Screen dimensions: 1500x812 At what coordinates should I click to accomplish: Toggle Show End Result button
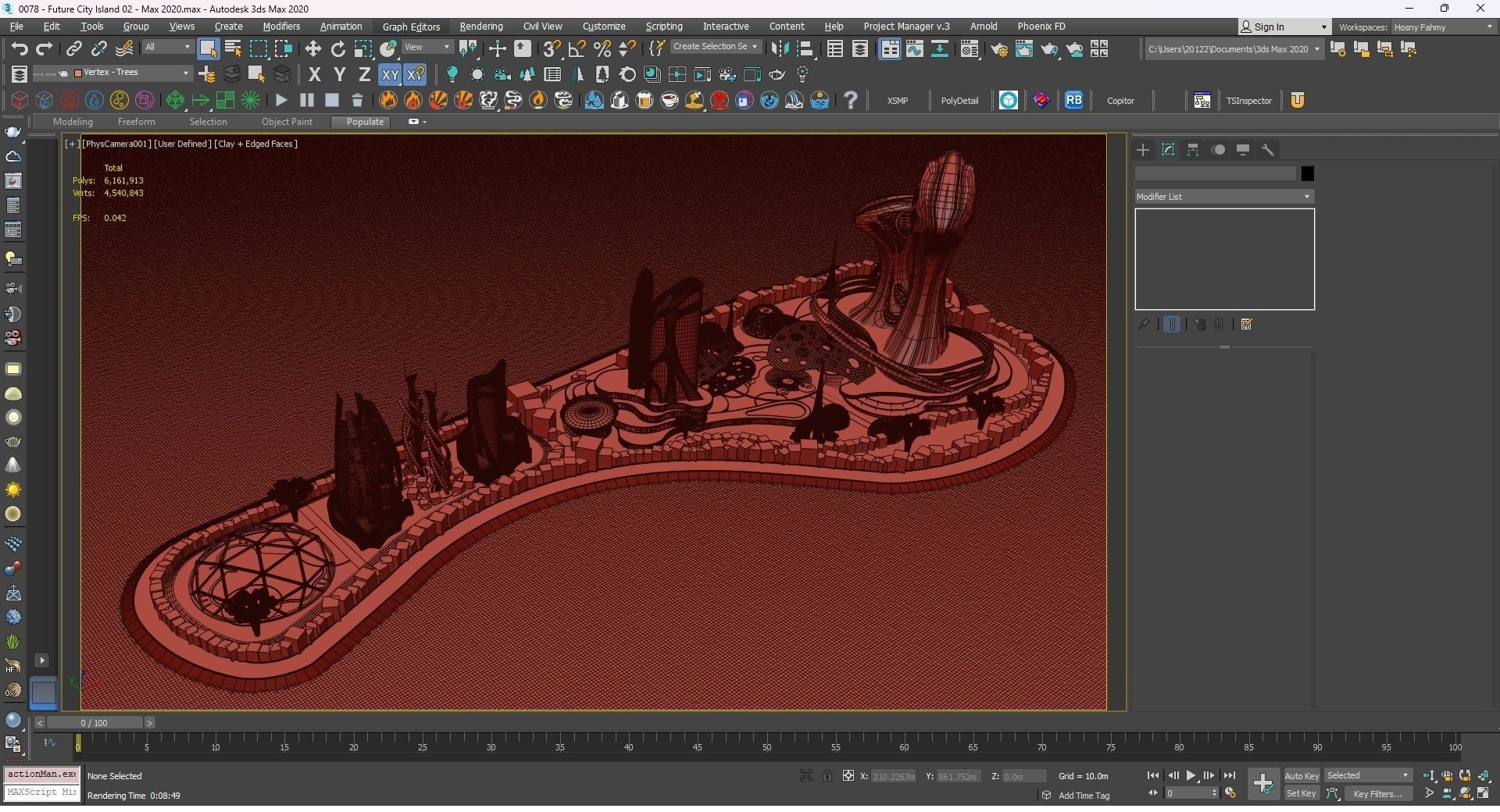click(1172, 324)
